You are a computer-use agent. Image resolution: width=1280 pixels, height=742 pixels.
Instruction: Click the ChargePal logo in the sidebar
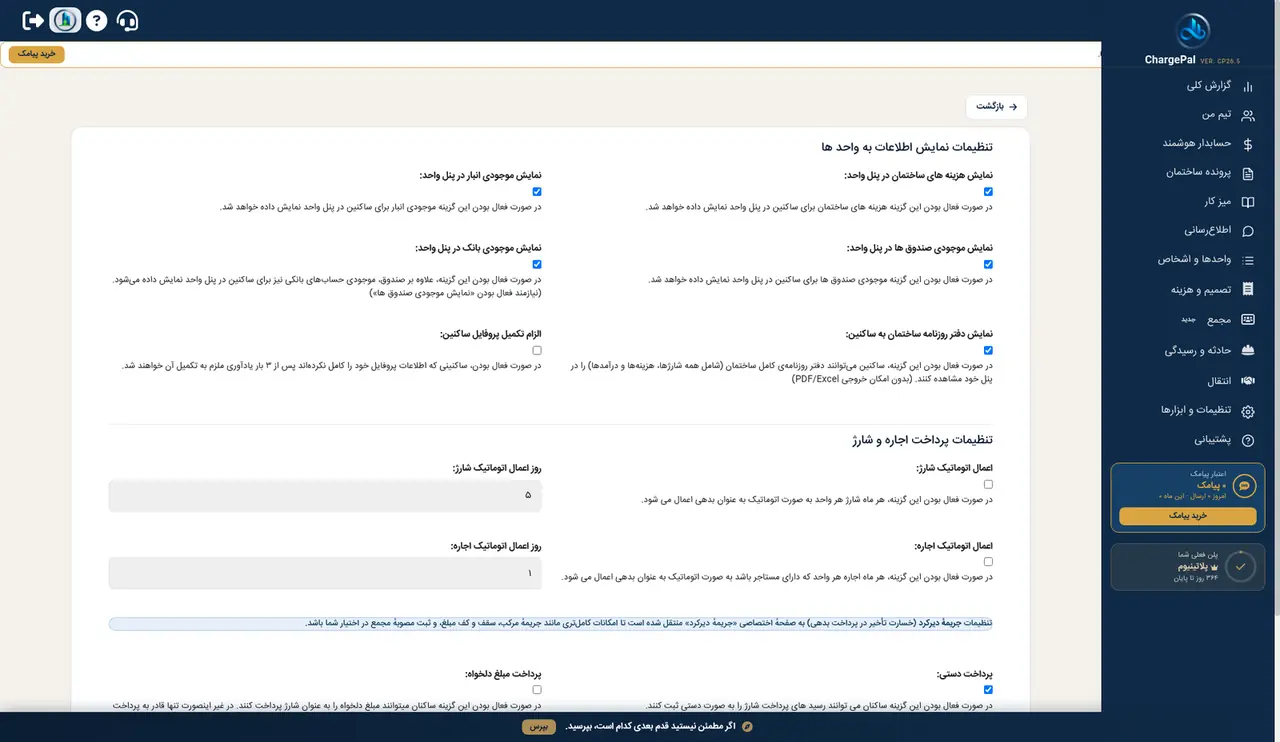point(1192,30)
